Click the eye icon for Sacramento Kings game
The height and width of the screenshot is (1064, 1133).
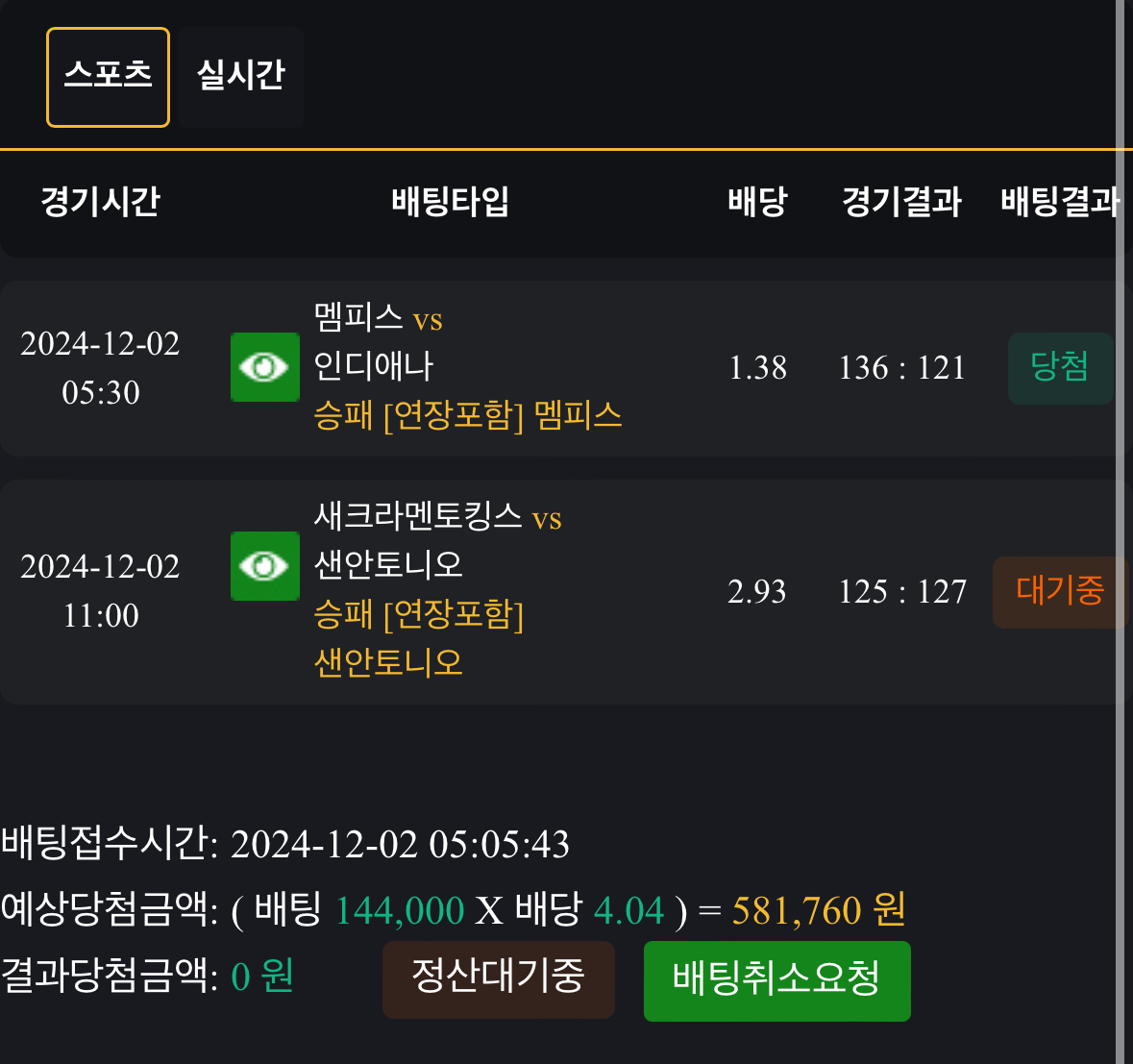264,566
